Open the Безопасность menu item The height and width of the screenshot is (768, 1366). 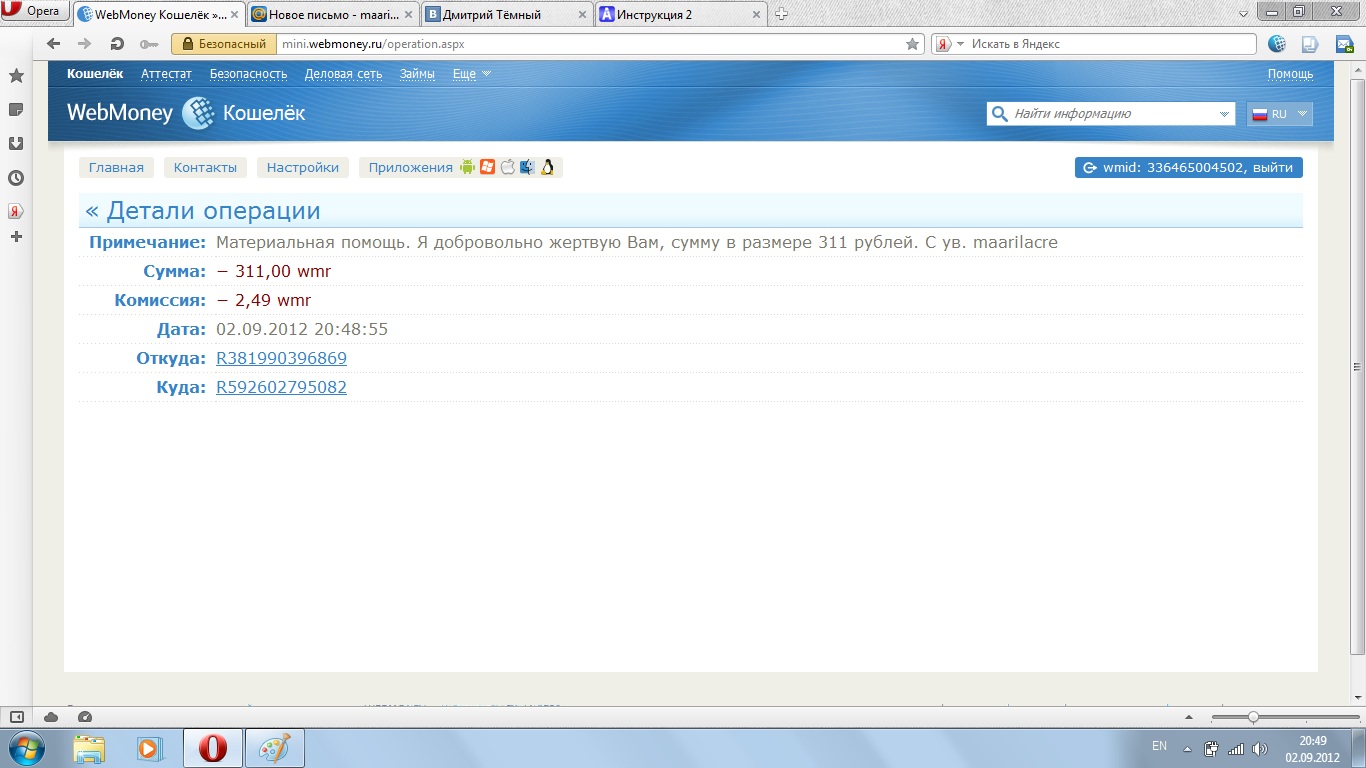(248, 74)
